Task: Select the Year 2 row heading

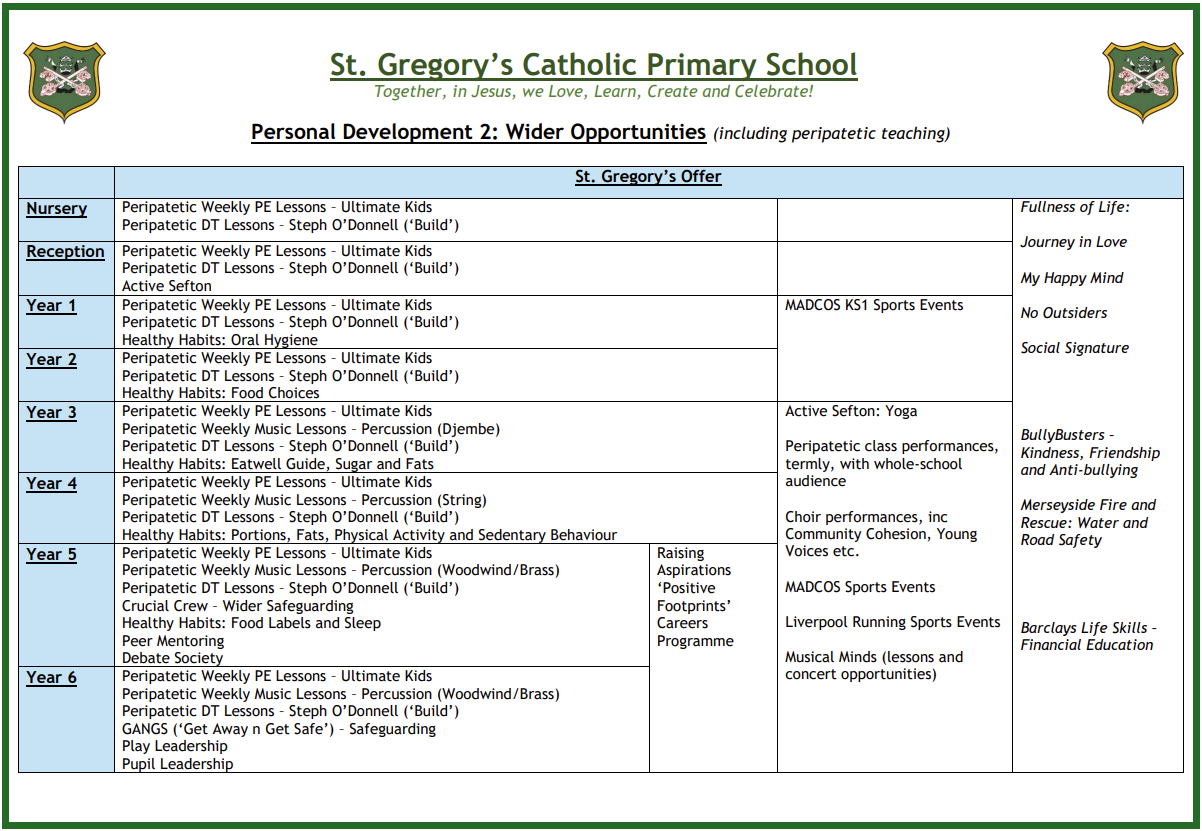Action: [x=51, y=359]
